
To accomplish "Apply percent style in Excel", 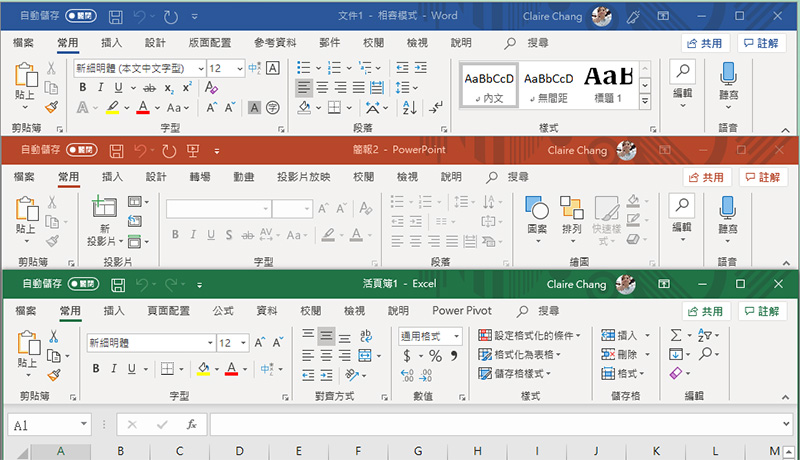I will click(x=435, y=355).
